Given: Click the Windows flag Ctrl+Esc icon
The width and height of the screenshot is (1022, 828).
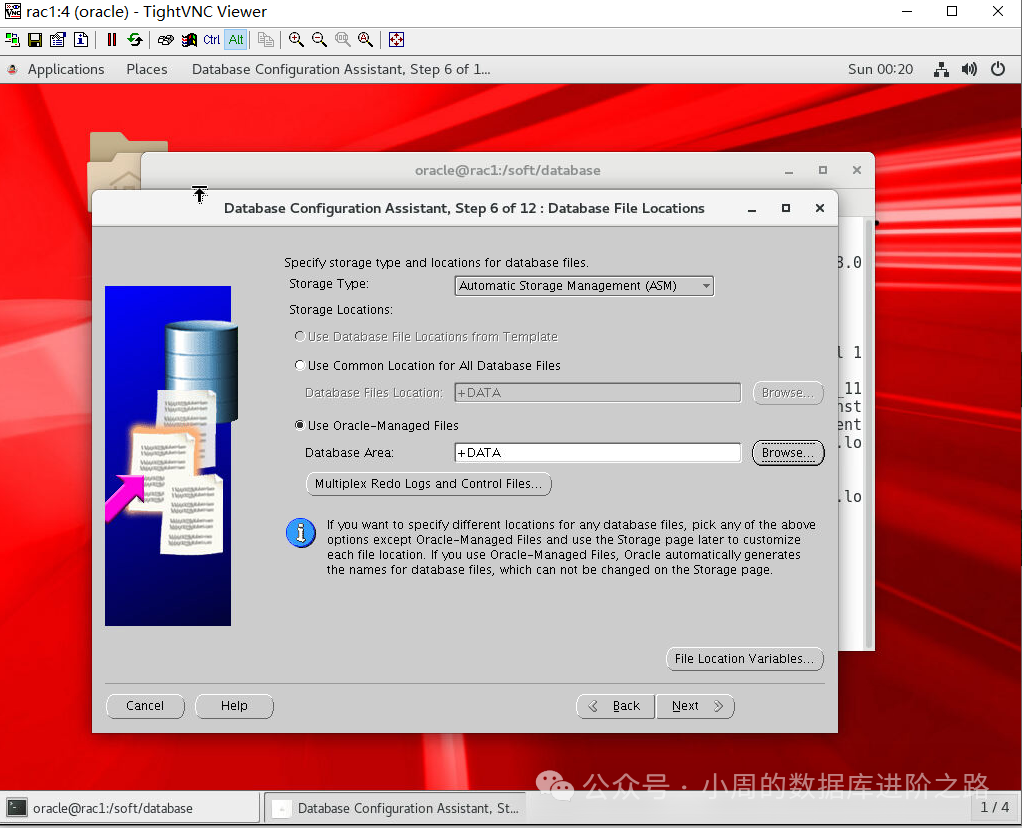Looking at the screenshot, I should click(x=189, y=40).
